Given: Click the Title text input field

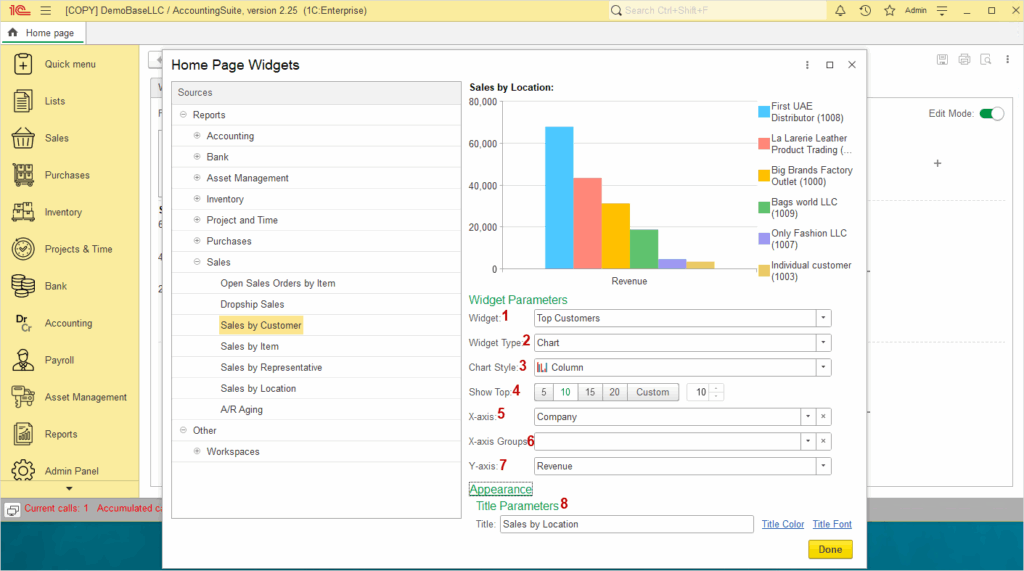Looking at the screenshot, I should tap(626, 524).
